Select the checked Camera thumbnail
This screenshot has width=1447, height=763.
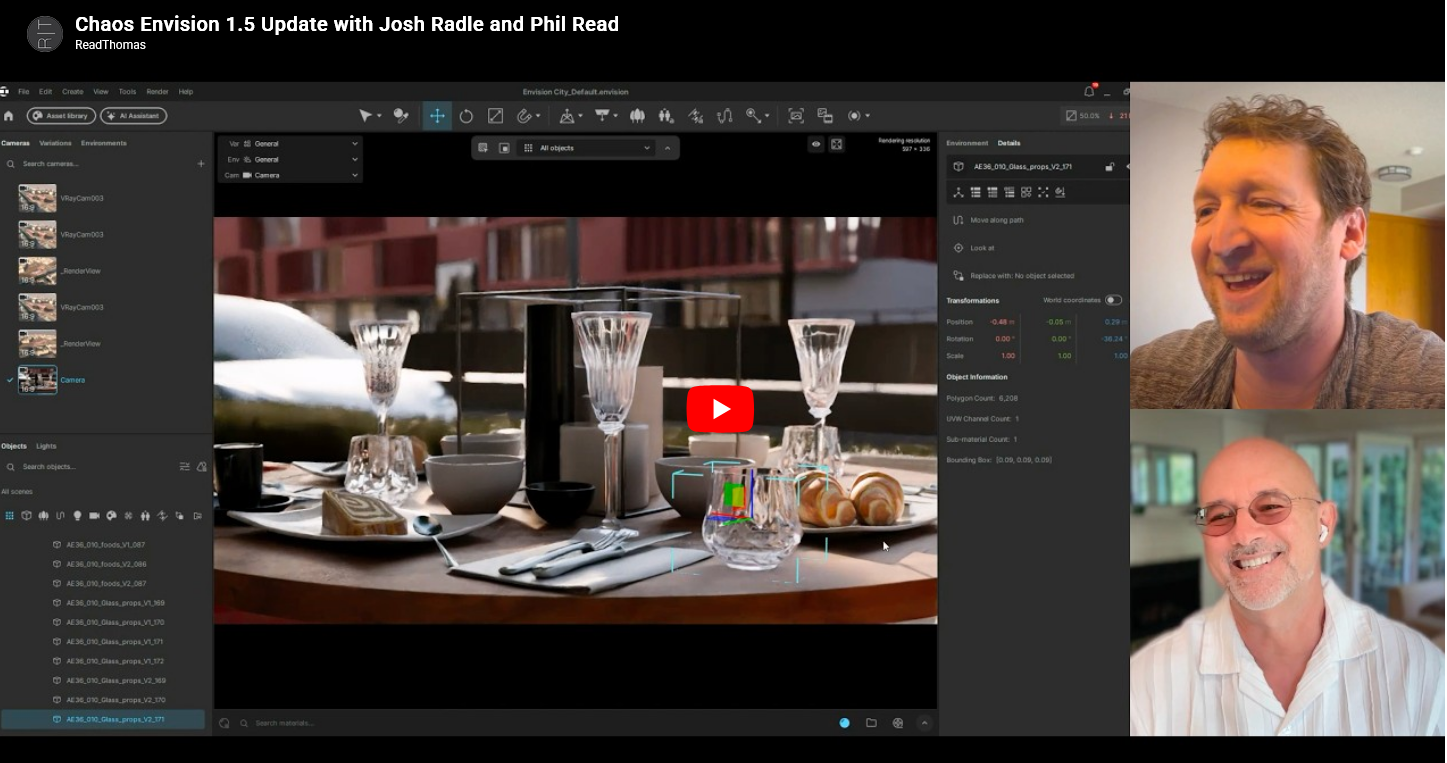(x=38, y=380)
